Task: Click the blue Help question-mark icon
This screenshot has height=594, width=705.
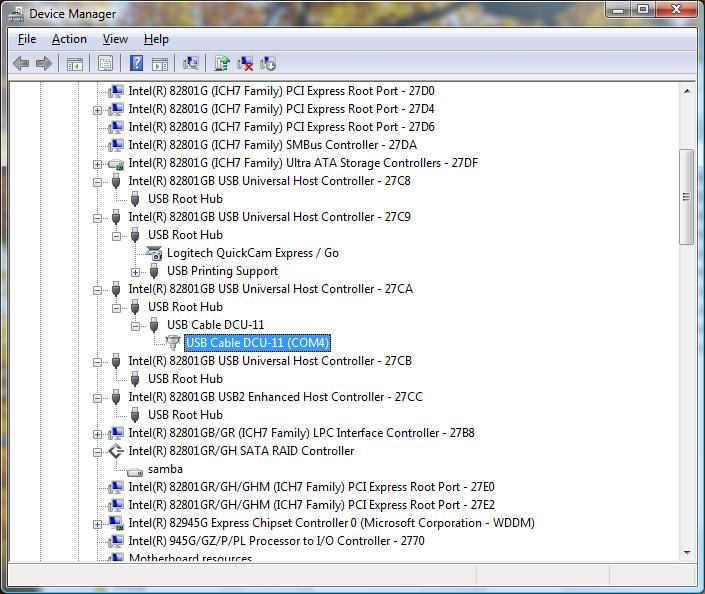Action: click(136, 63)
